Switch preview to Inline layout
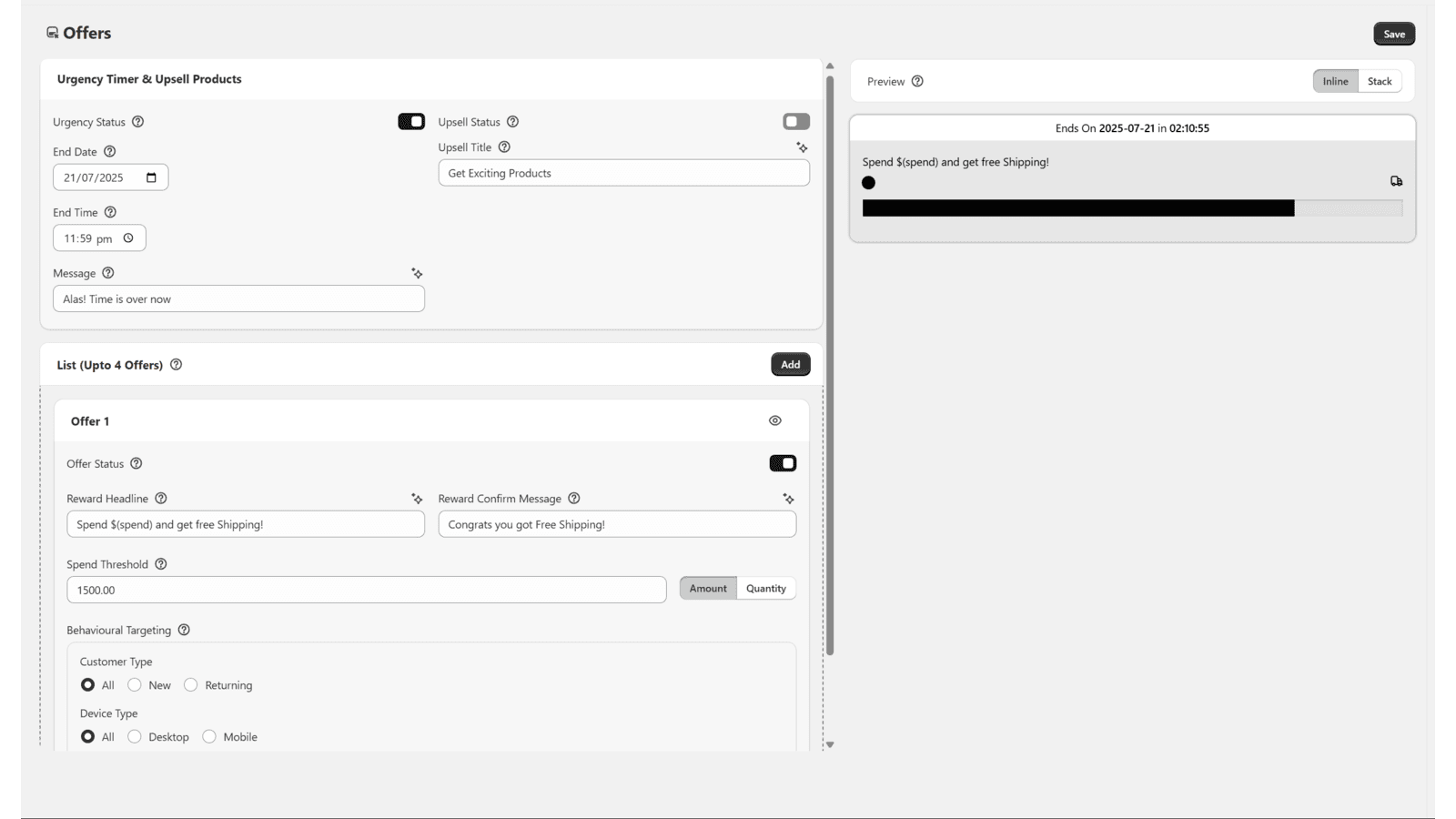This screenshot has width=1456, height=819. pos(1335,81)
